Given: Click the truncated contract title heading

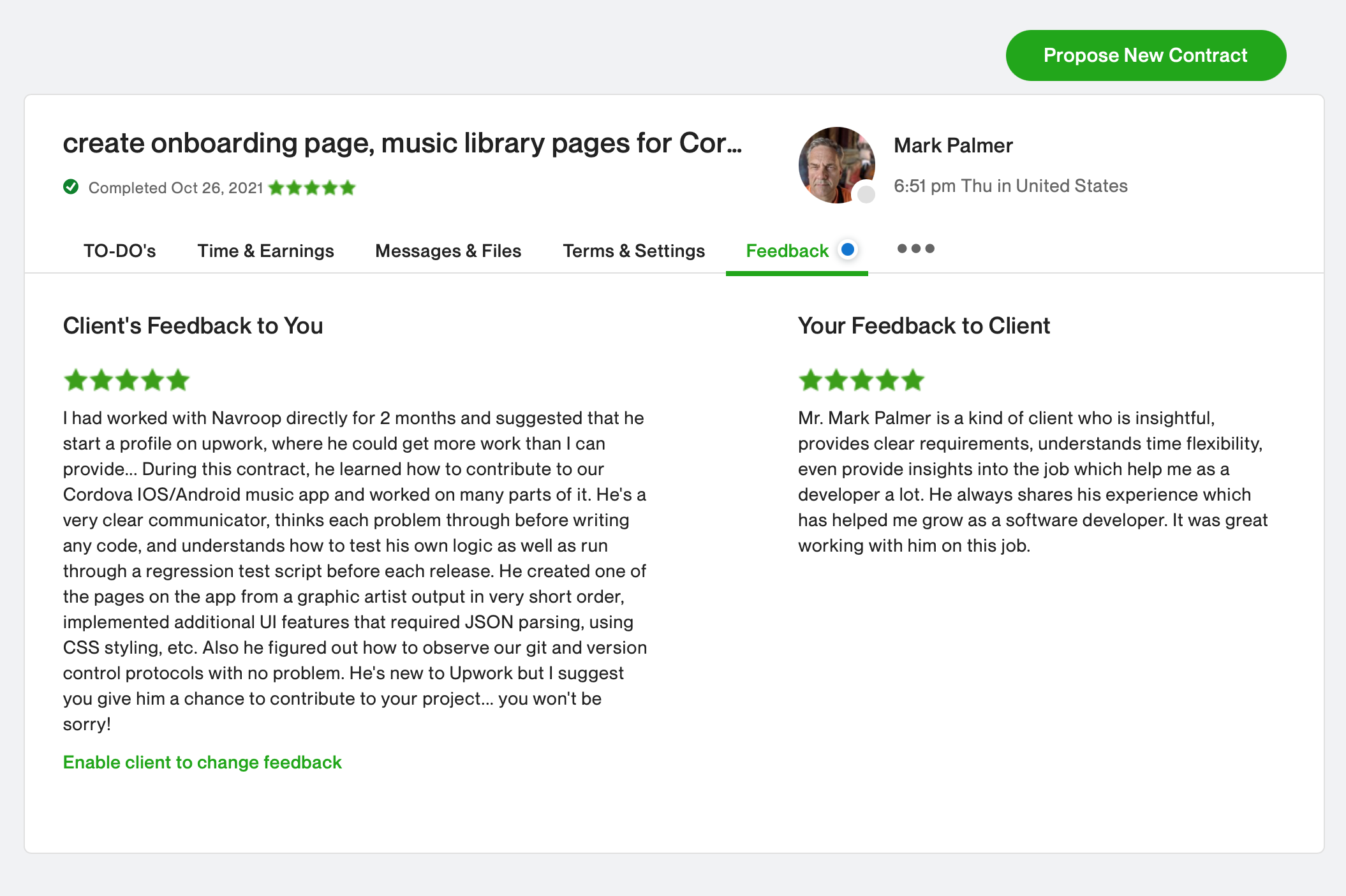Looking at the screenshot, I should (x=403, y=143).
